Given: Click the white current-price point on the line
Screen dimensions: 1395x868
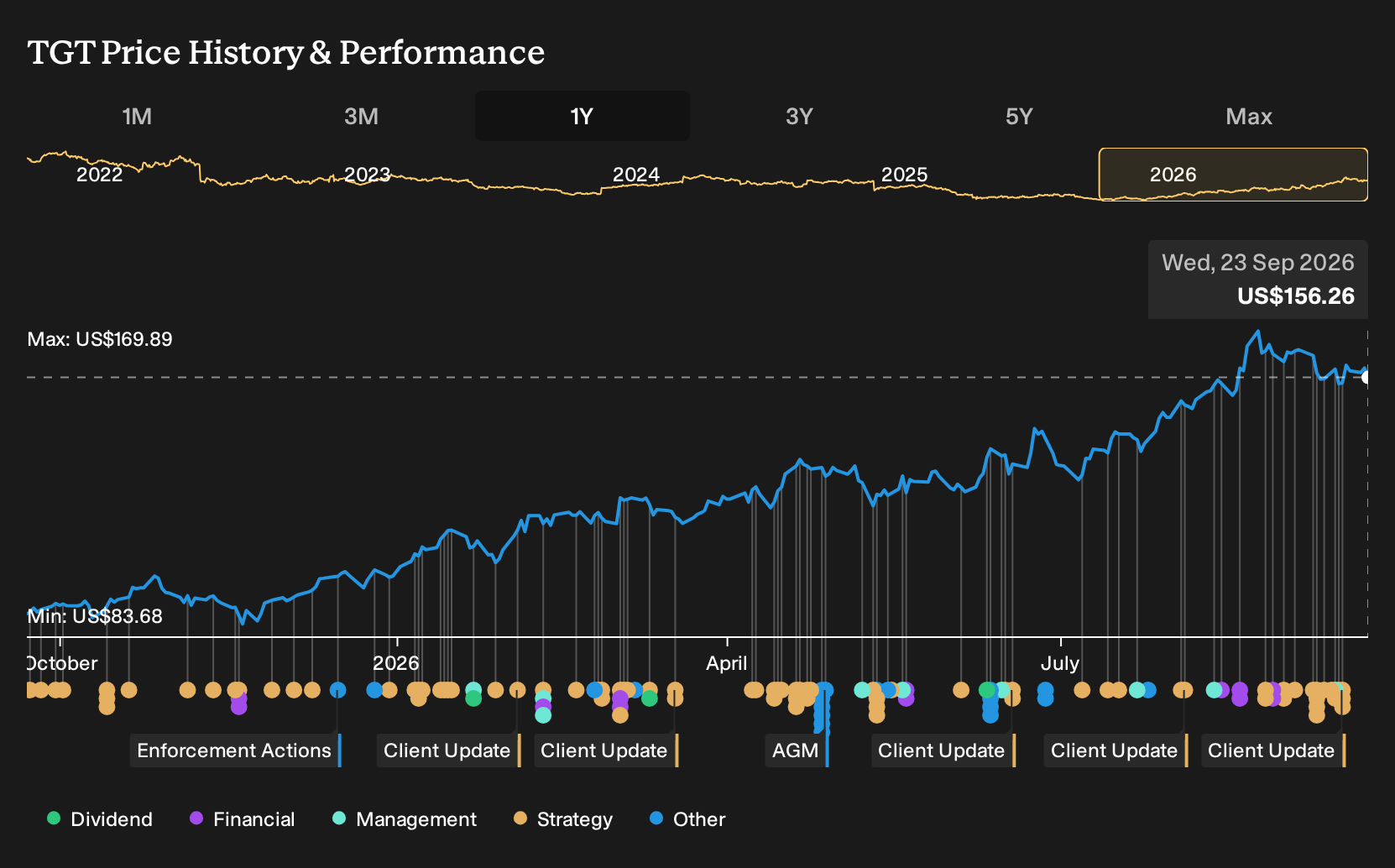Looking at the screenshot, I should click(1366, 377).
